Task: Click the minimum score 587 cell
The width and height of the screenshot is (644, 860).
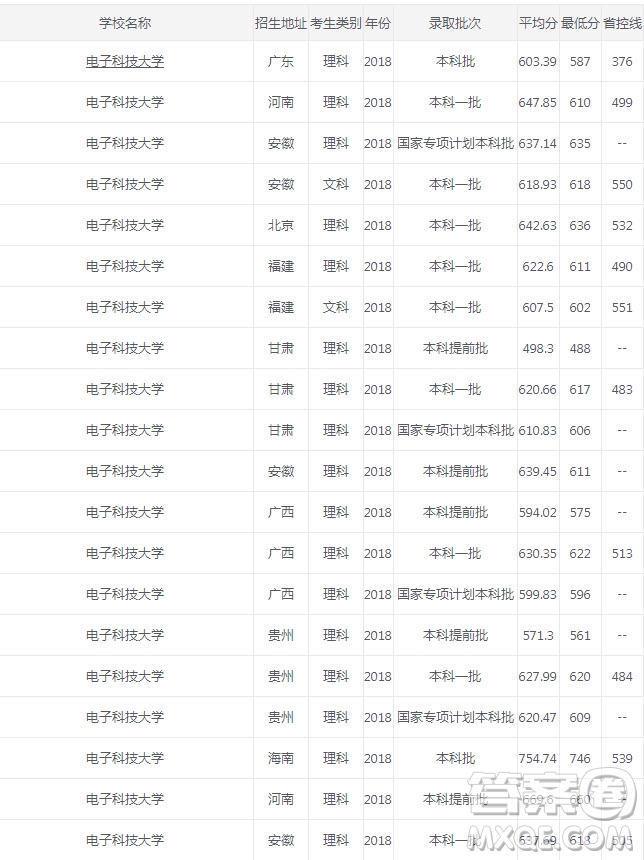Action: 580,61
